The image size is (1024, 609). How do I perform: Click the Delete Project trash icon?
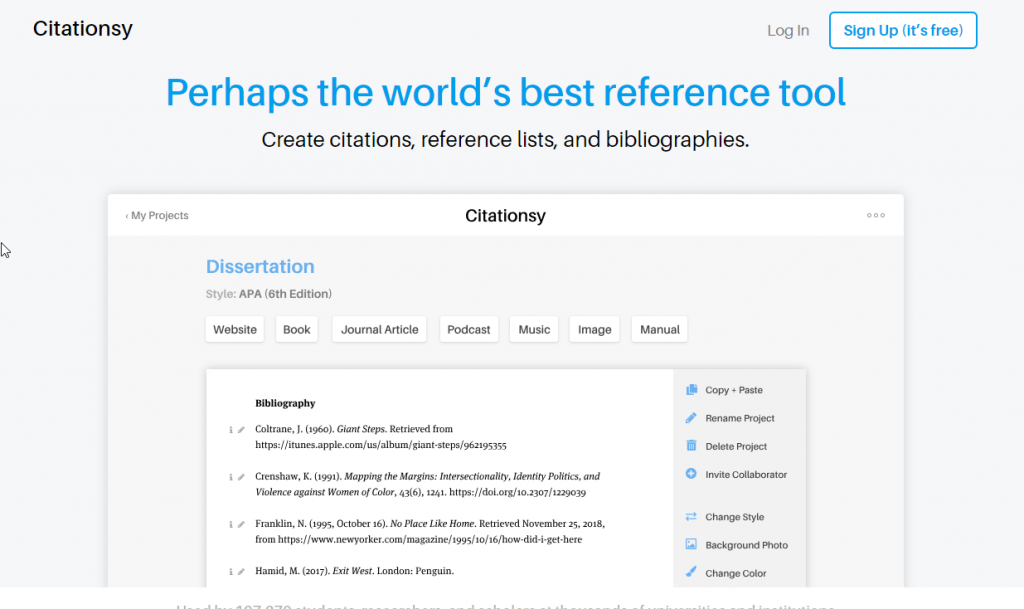pos(690,446)
